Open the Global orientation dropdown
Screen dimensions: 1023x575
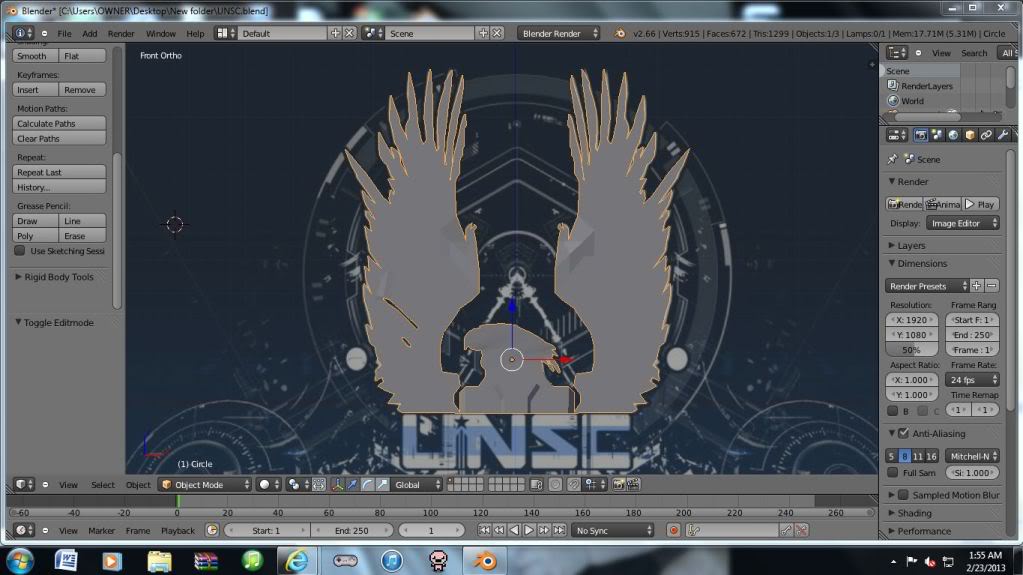point(417,484)
